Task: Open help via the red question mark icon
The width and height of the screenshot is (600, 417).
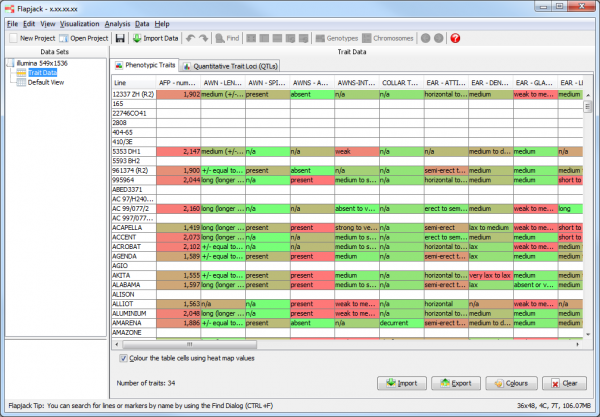Action: click(x=455, y=38)
